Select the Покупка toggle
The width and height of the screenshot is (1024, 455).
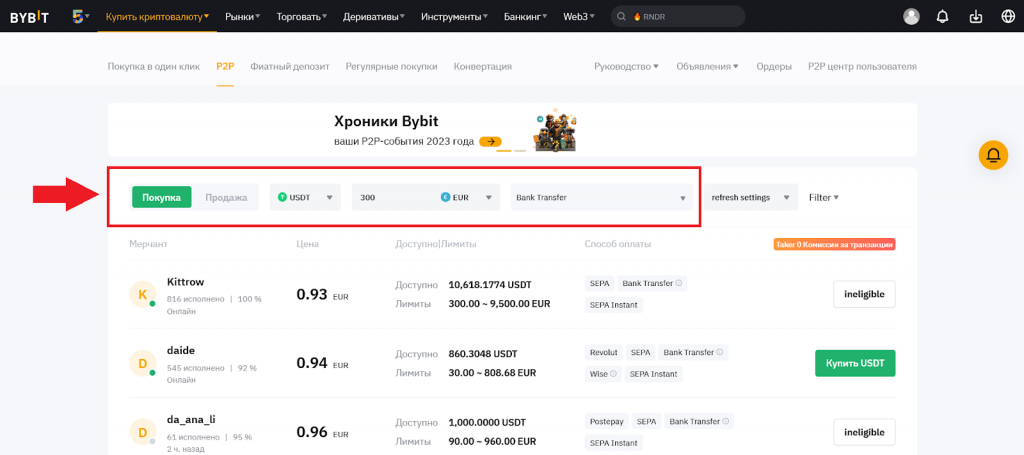pyautogui.click(x=161, y=197)
